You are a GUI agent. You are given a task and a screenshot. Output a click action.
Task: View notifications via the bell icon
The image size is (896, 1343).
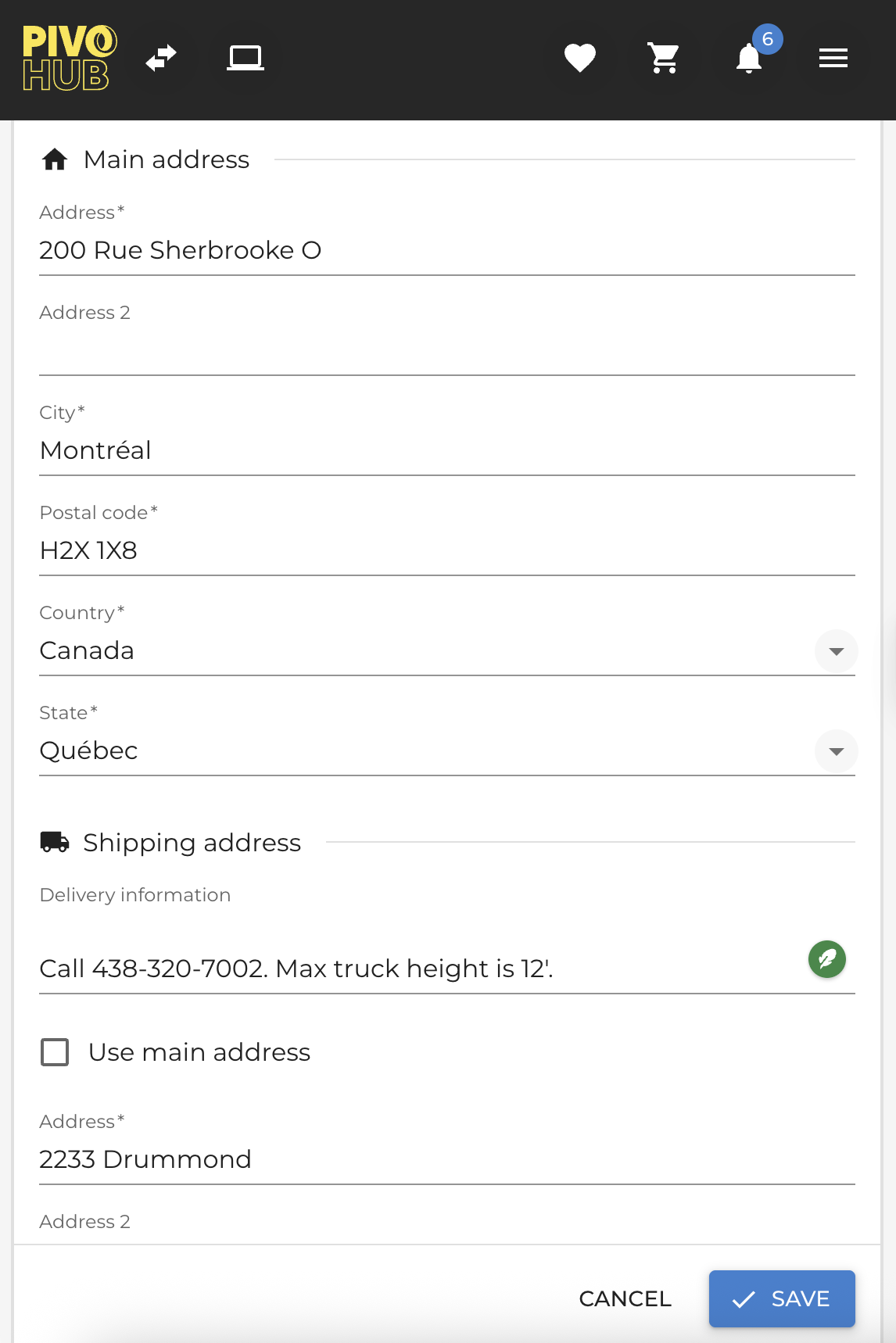749,58
